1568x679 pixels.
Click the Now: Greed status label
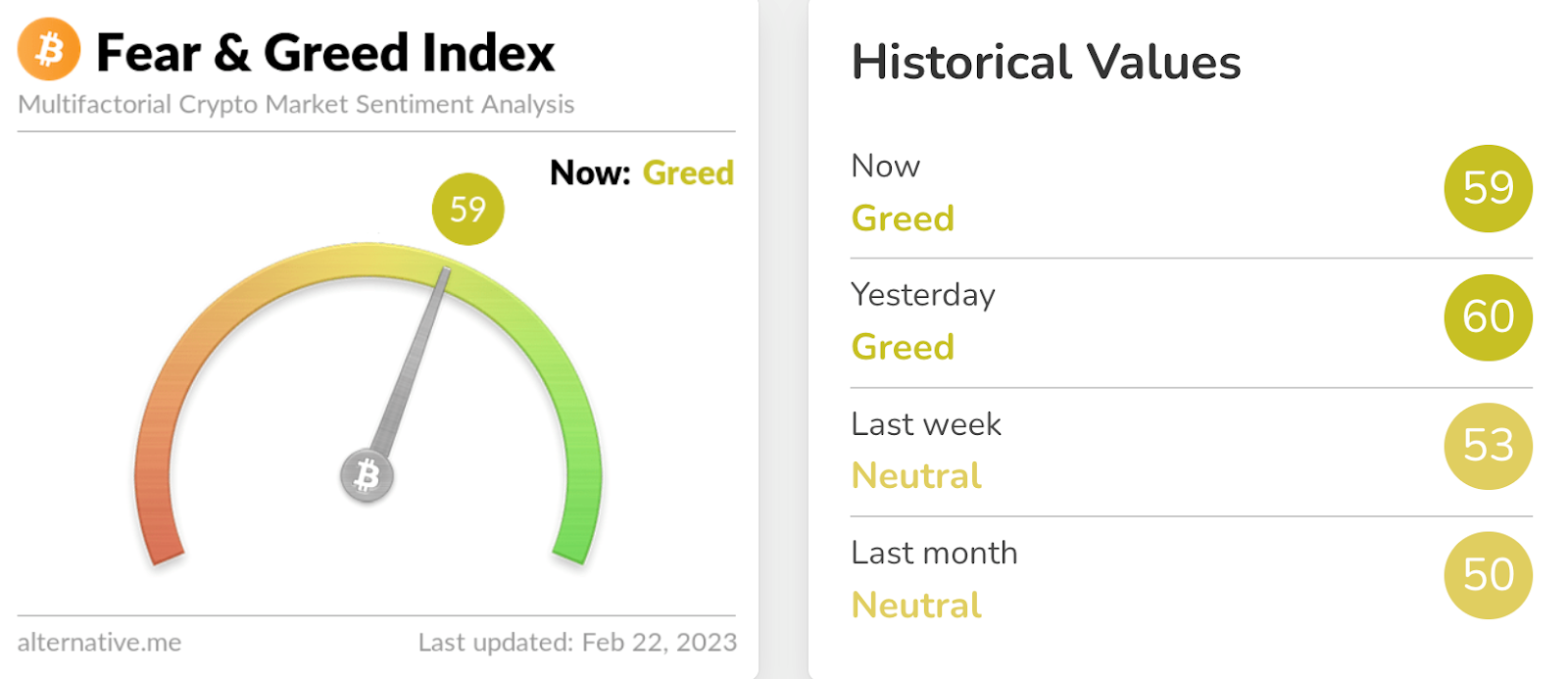[642, 173]
